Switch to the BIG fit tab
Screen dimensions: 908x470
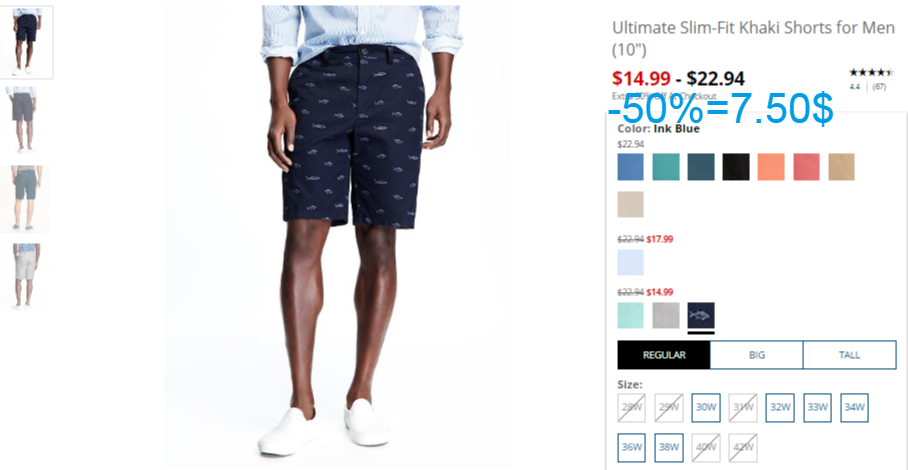757,355
